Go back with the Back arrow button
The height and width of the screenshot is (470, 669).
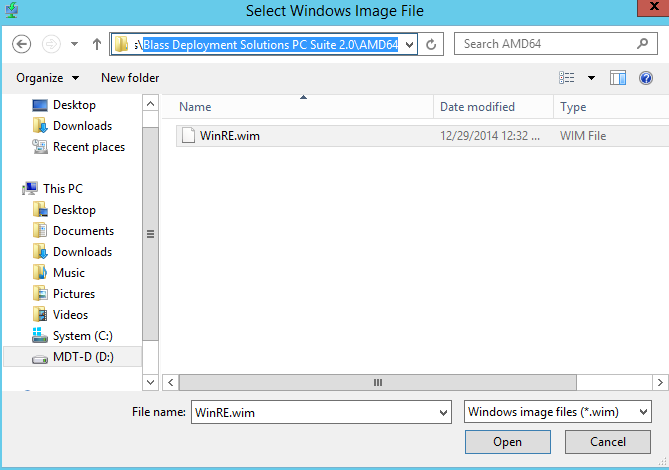21,44
